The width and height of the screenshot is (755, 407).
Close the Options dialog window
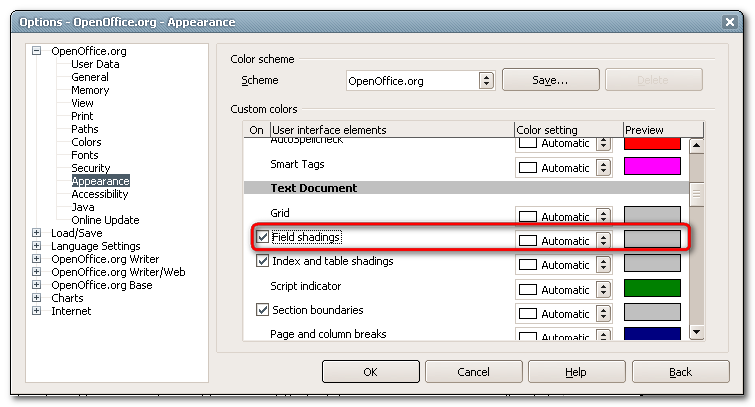[729, 22]
